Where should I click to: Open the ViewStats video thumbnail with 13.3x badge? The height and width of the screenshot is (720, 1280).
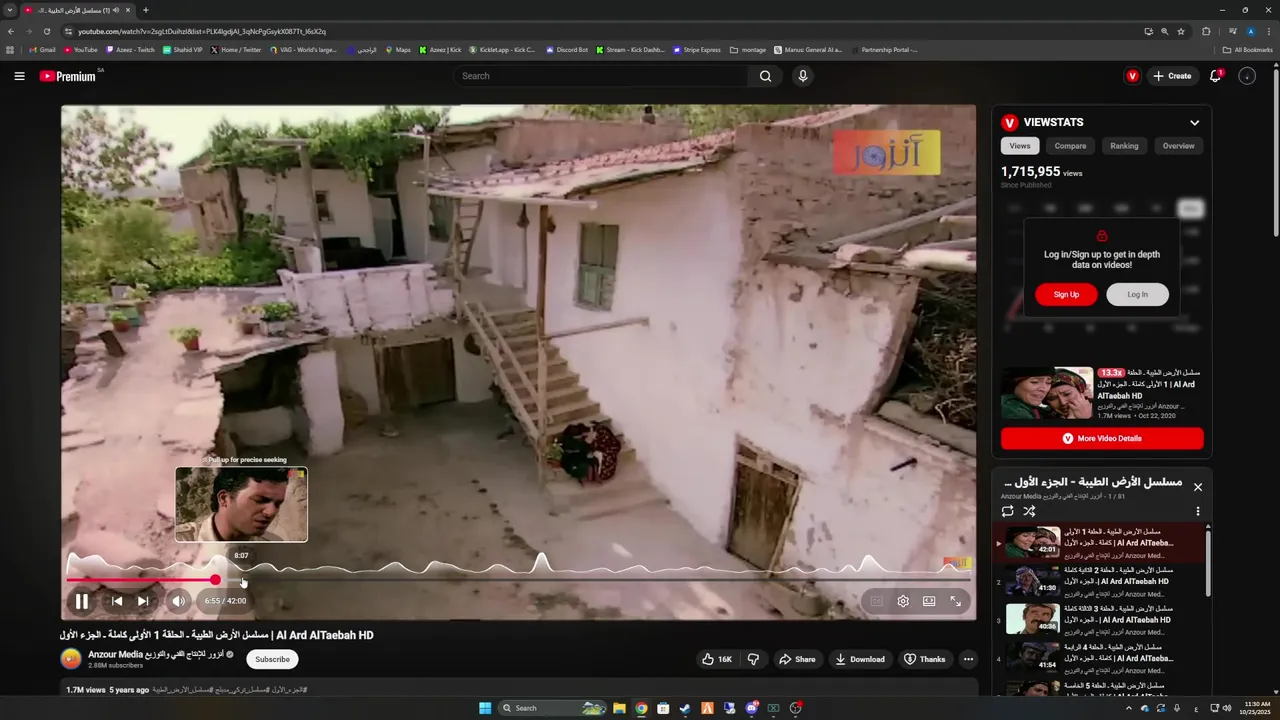coord(1047,393)
